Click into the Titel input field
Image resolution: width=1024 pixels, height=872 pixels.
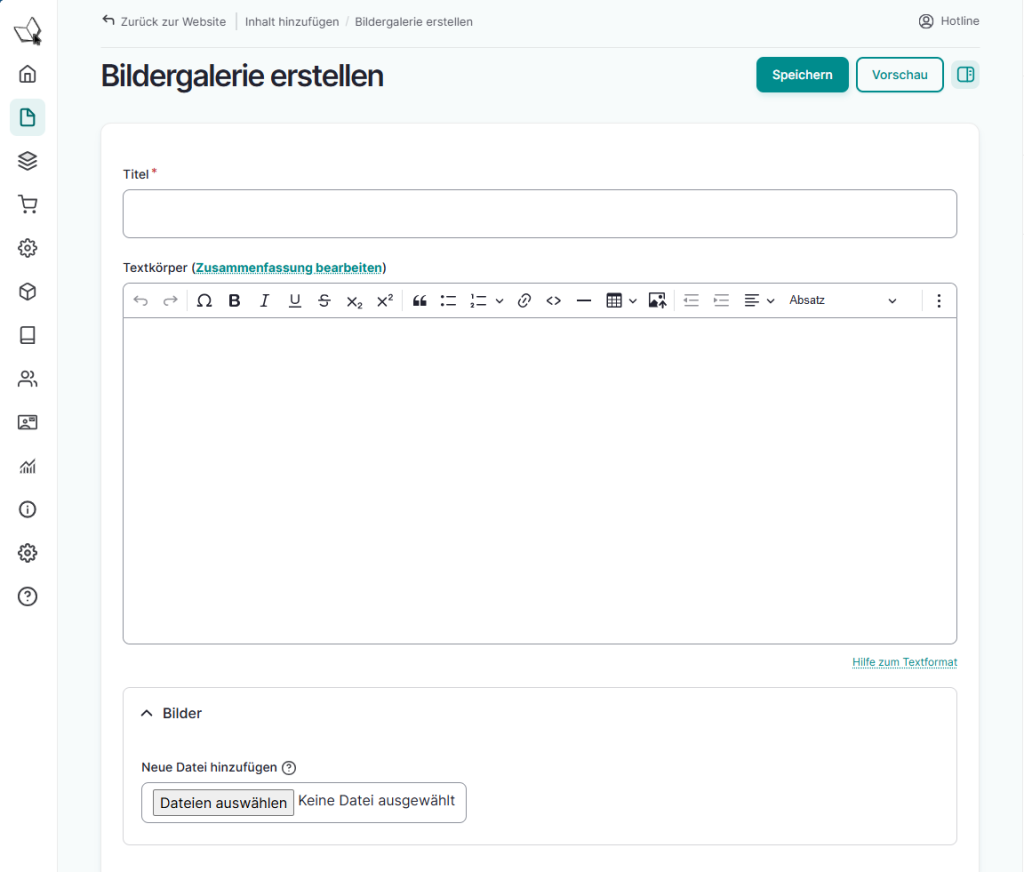539,214
